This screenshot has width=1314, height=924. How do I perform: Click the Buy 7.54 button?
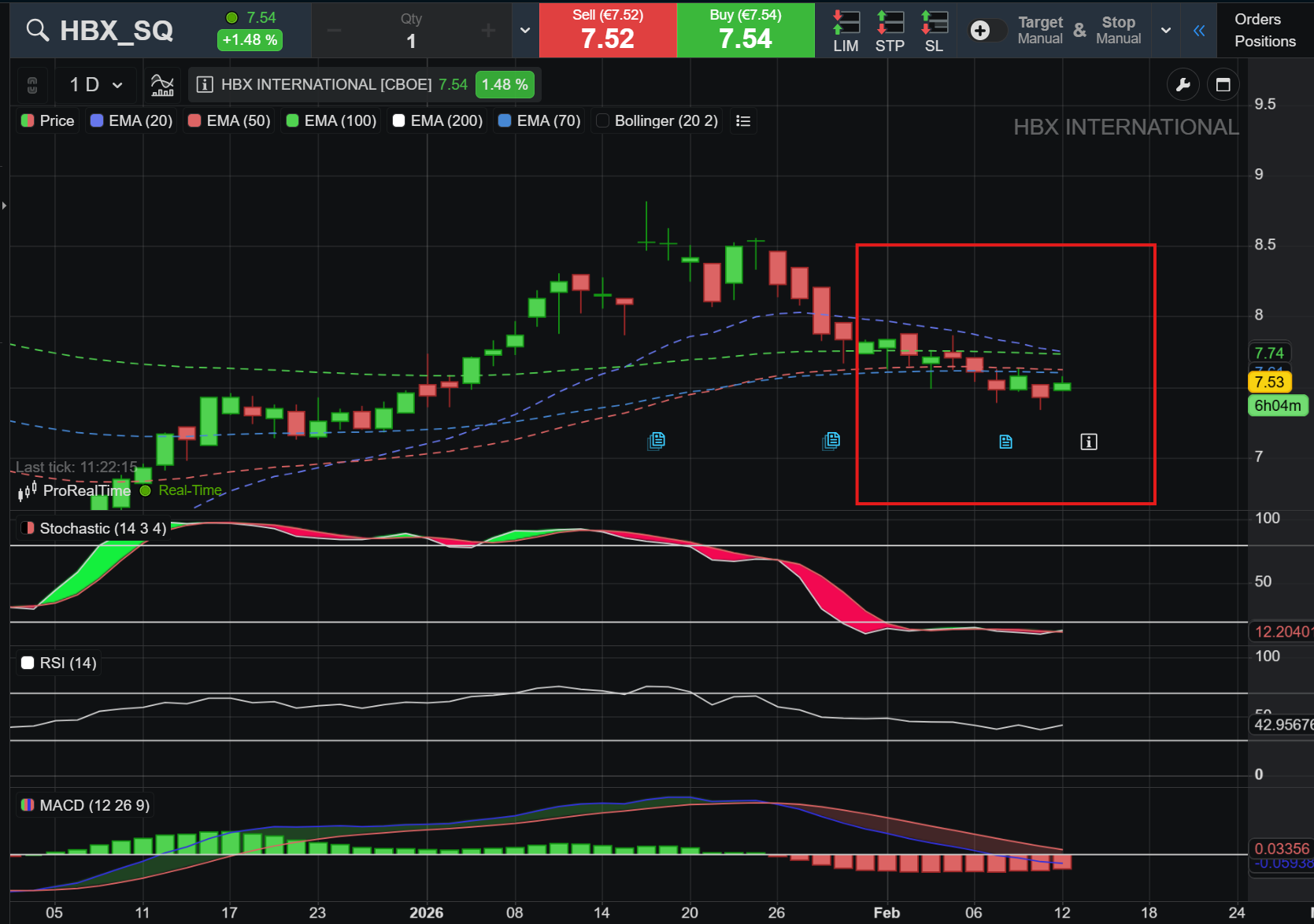coord(746,30)
